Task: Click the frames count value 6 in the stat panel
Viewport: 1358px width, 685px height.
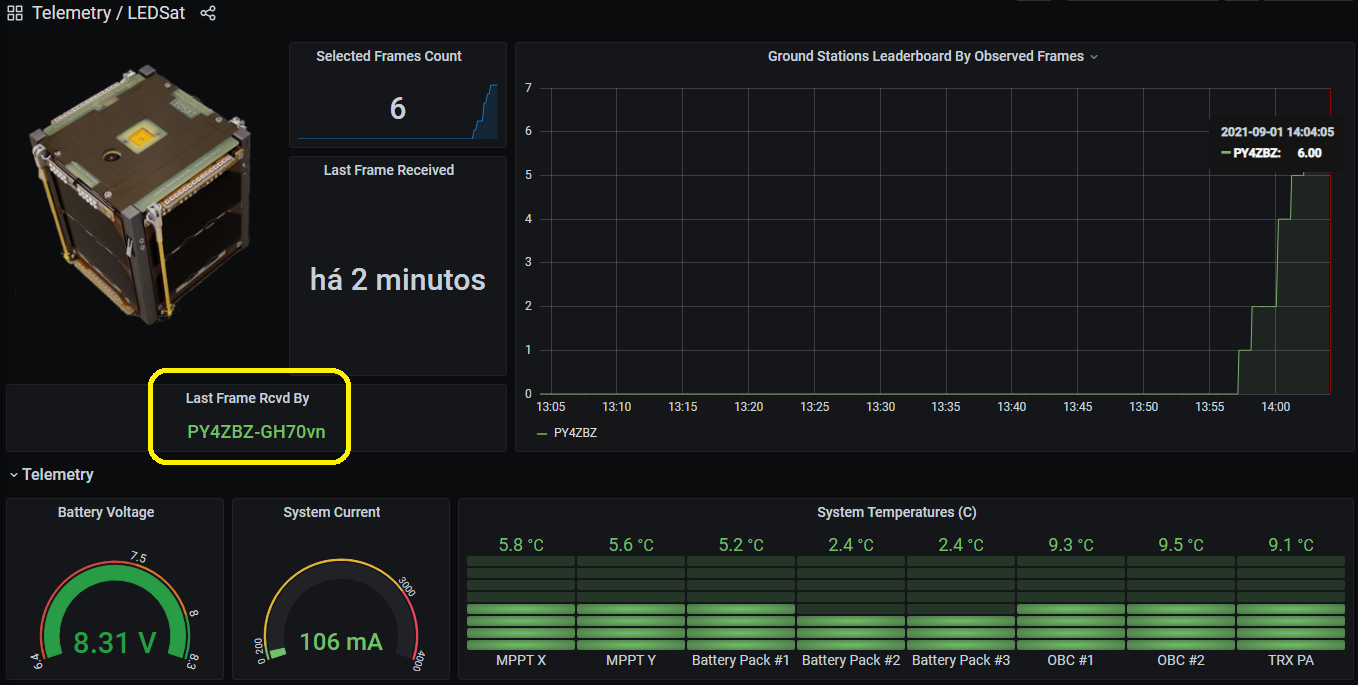Action: (x=398, y=109)
